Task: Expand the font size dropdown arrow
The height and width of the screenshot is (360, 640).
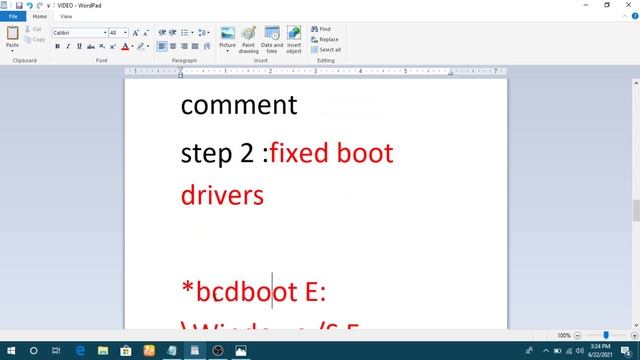Action: tap(126, 33)
